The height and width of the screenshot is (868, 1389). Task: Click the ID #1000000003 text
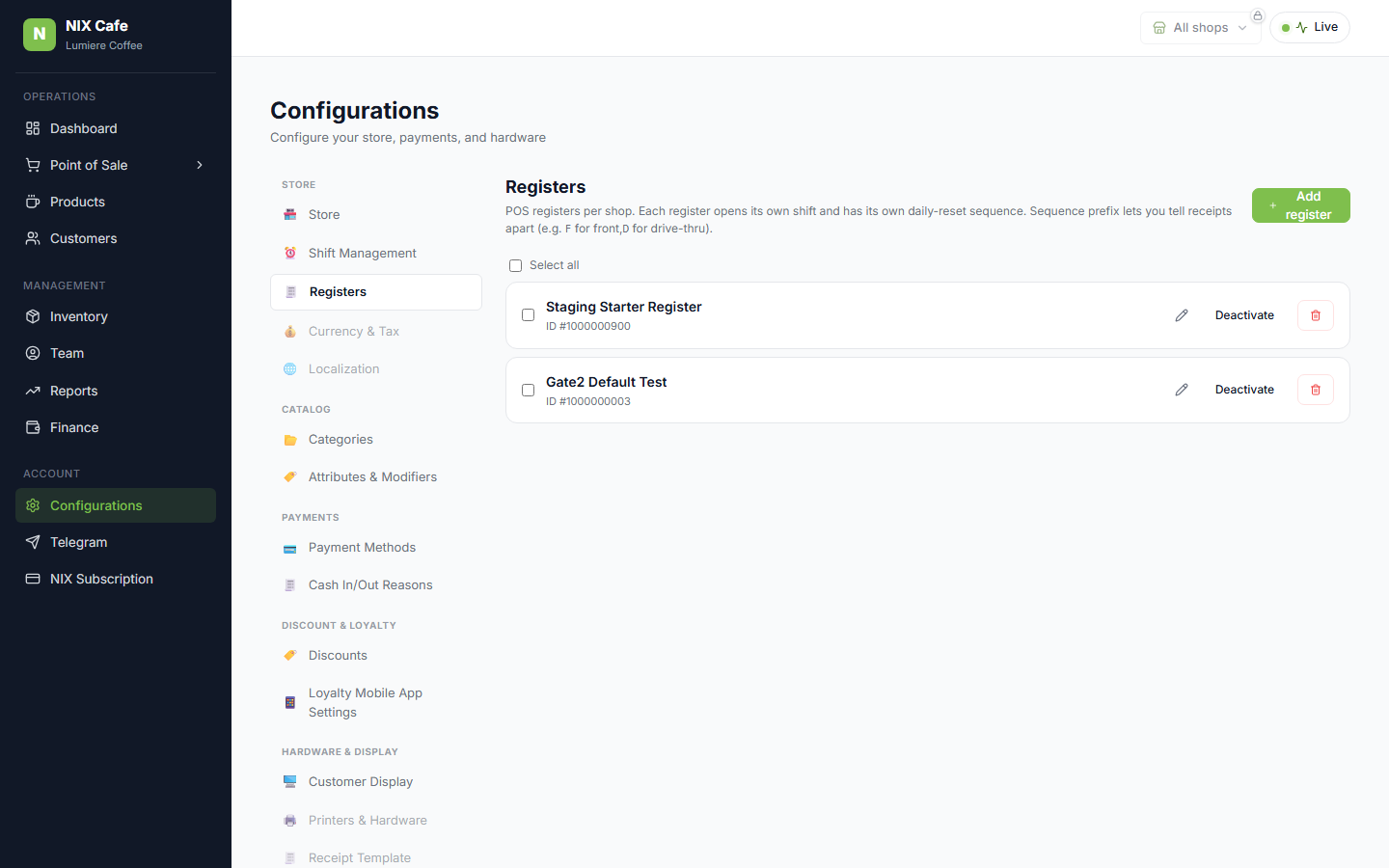tap(588, 401)
